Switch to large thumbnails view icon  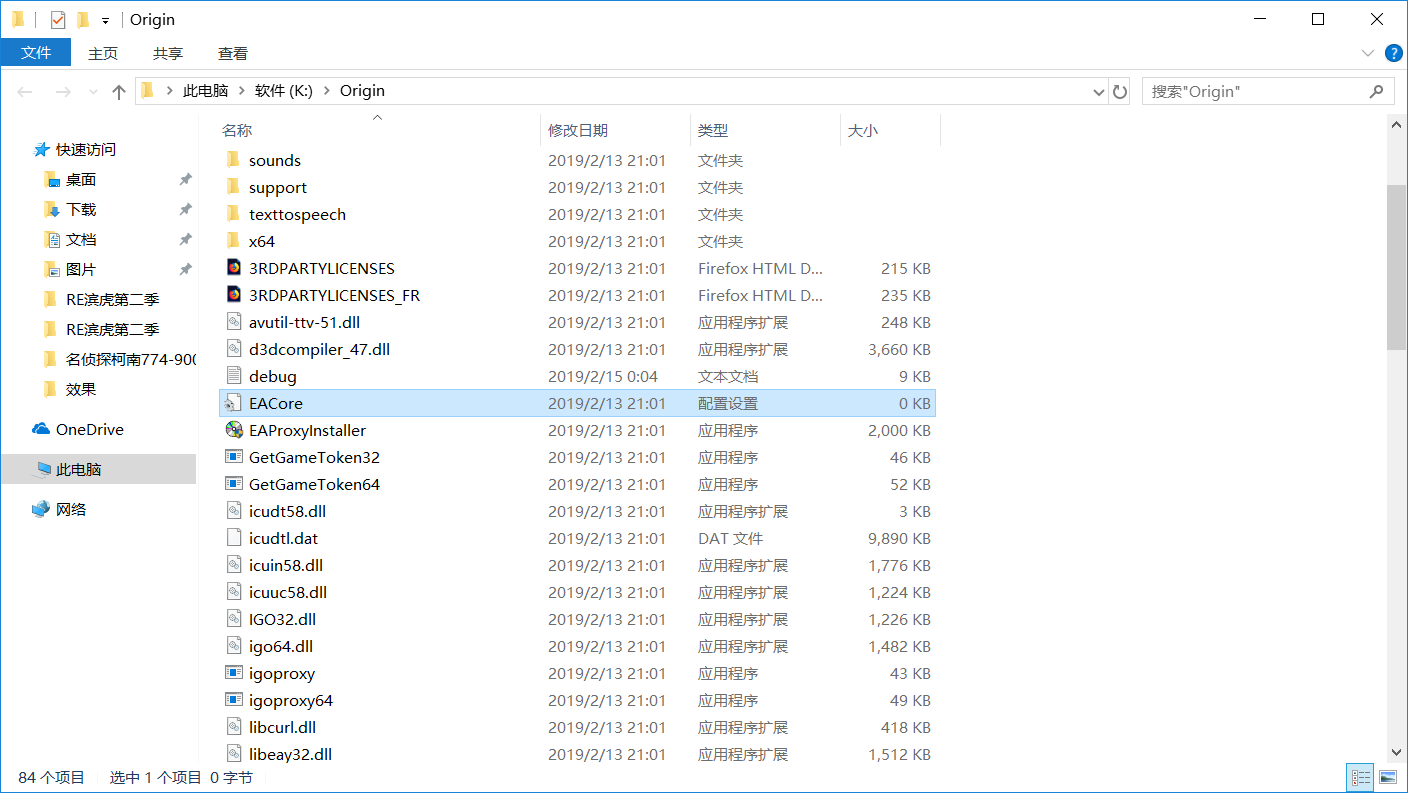[x=1388, y=777]
